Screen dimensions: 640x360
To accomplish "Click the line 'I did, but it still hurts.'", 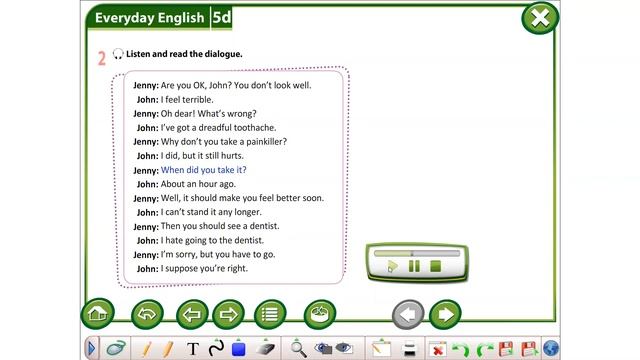I will pos(202,156).
